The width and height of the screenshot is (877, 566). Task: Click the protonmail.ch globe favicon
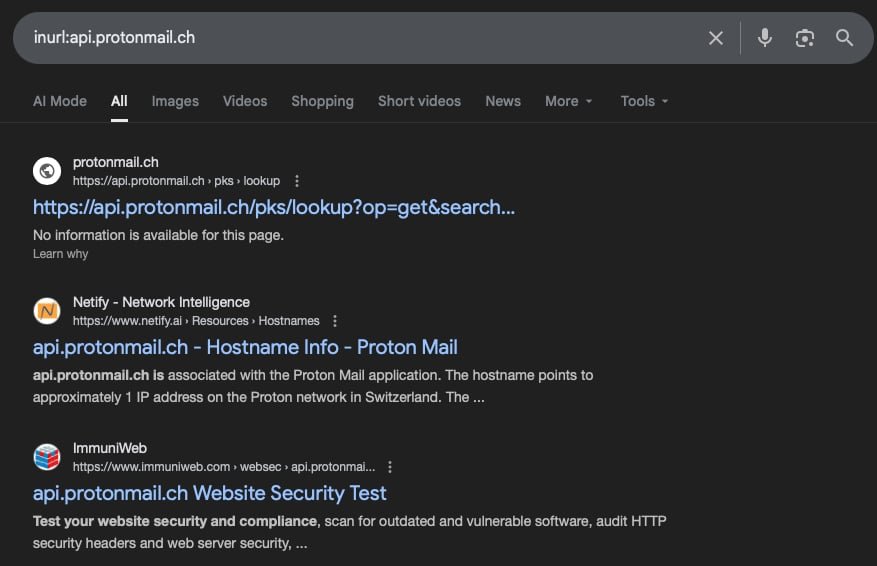(47, 171)
